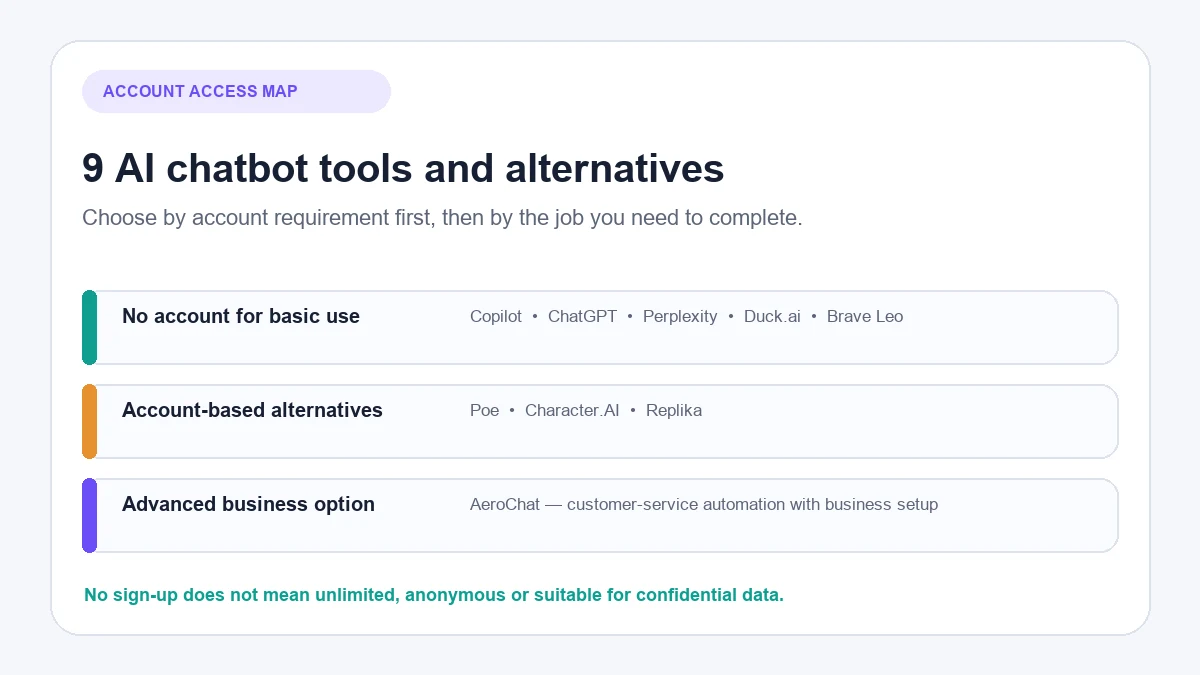Click the 'Advanced business option' label
This screenshot has height=675, width=1200.
[248, 504]
